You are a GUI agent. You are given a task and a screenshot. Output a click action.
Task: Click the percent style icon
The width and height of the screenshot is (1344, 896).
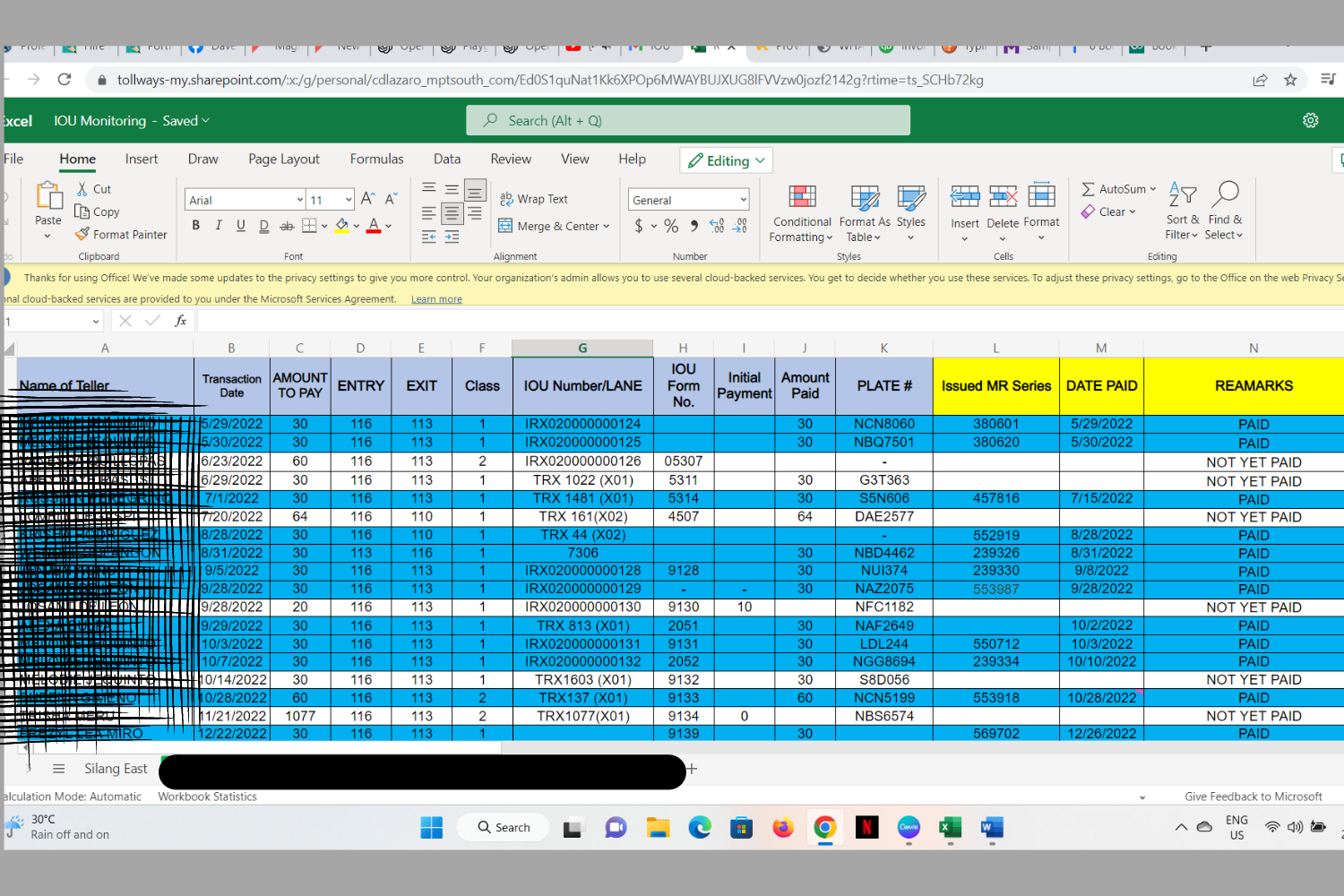click(671, 226)
